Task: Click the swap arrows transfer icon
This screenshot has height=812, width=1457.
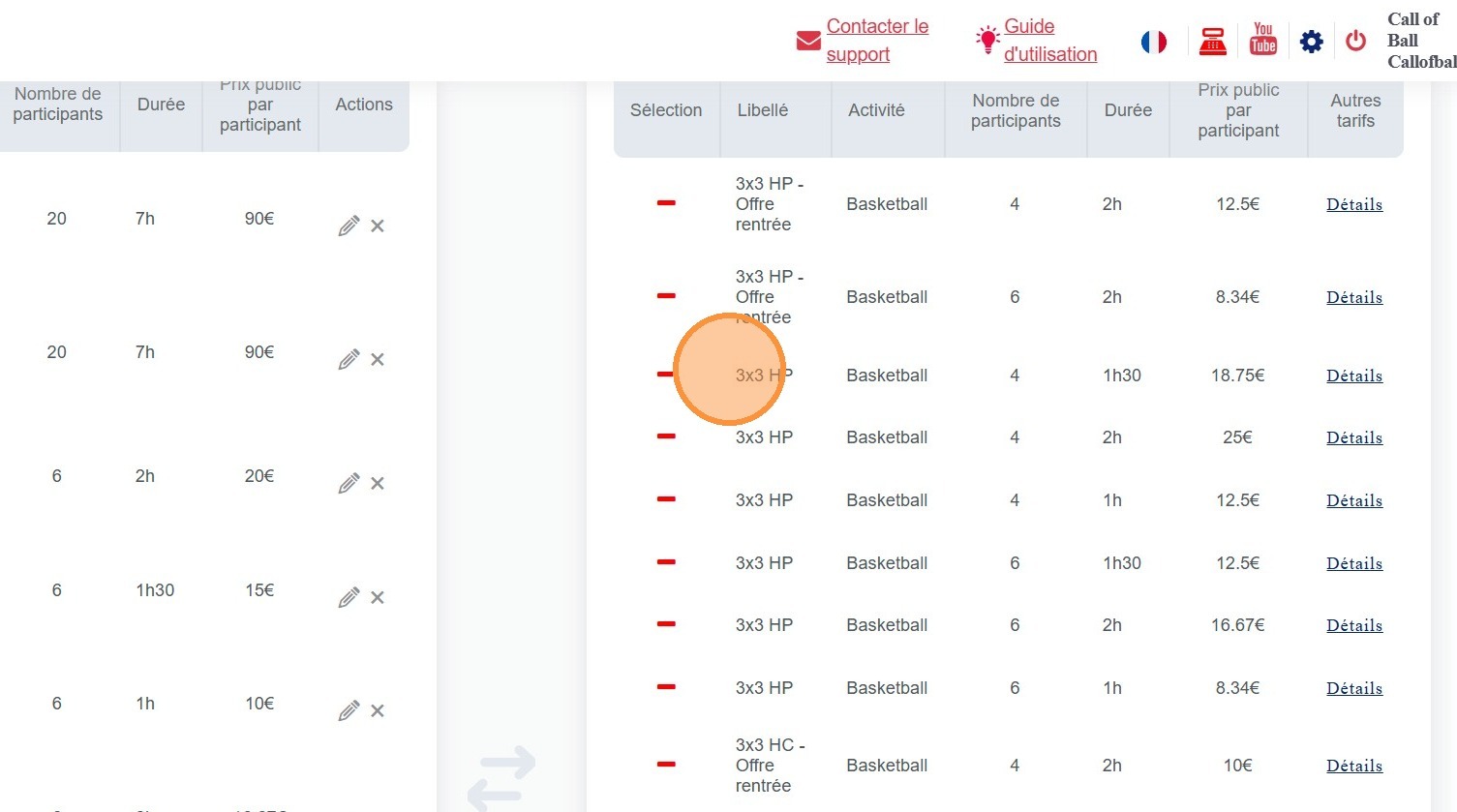Action: point(501,776)
